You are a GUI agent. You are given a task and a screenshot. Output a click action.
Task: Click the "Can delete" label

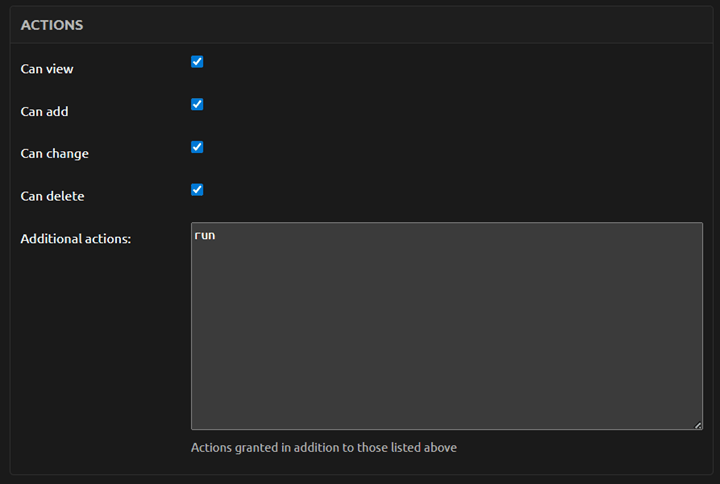point(52,196)
